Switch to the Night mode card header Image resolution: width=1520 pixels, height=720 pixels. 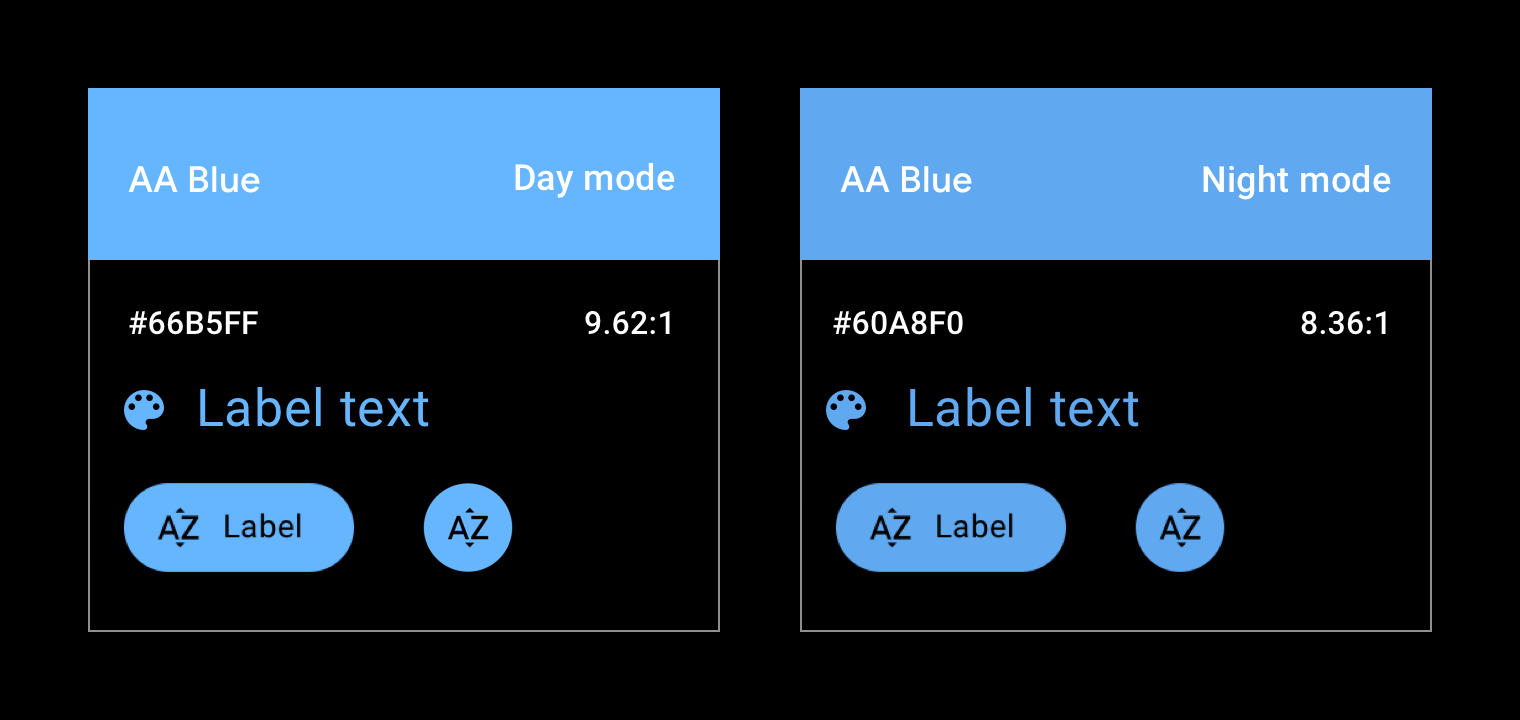coord(1116,173)
